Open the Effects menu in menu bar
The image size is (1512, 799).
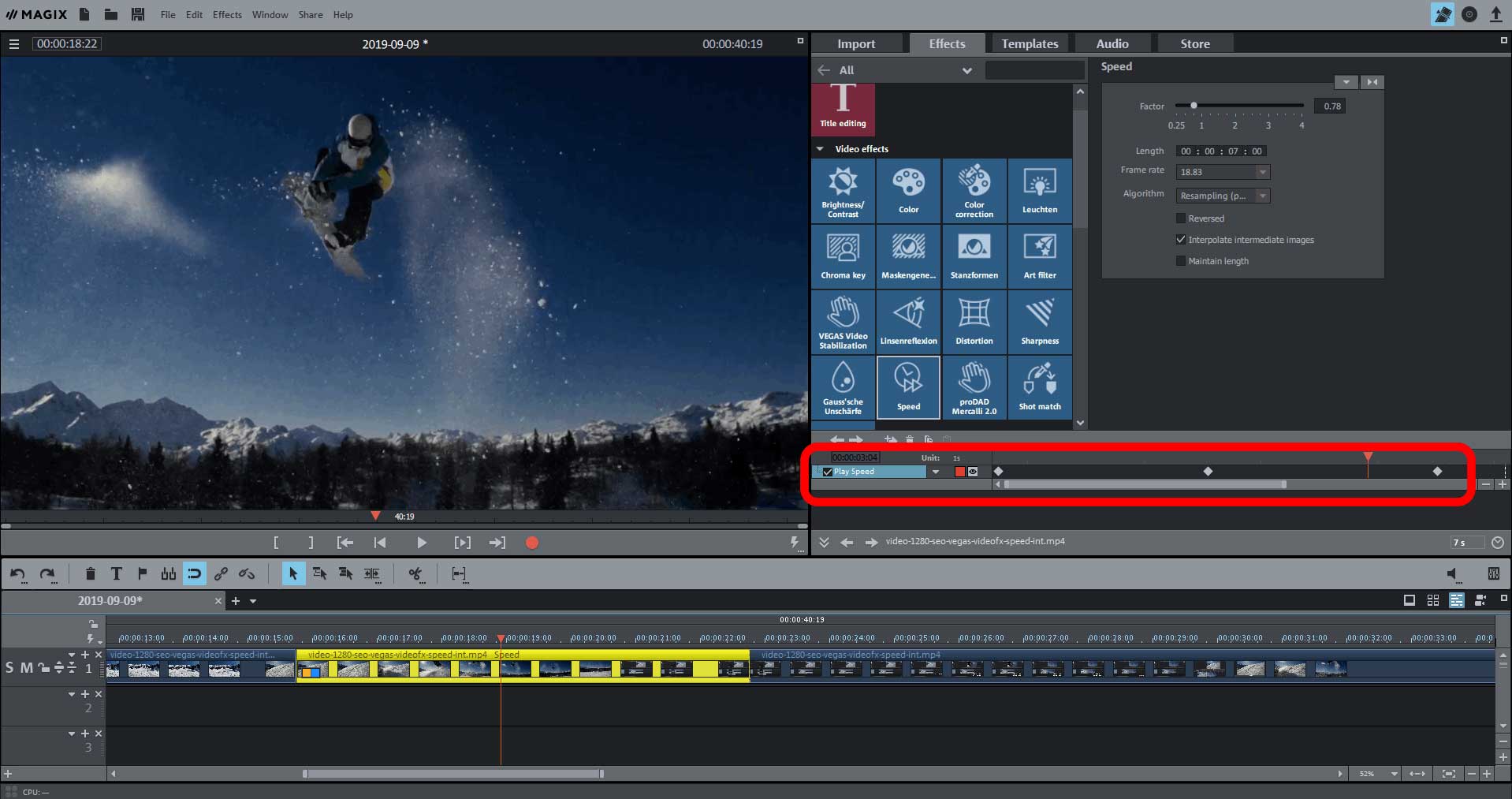point(227,15)
